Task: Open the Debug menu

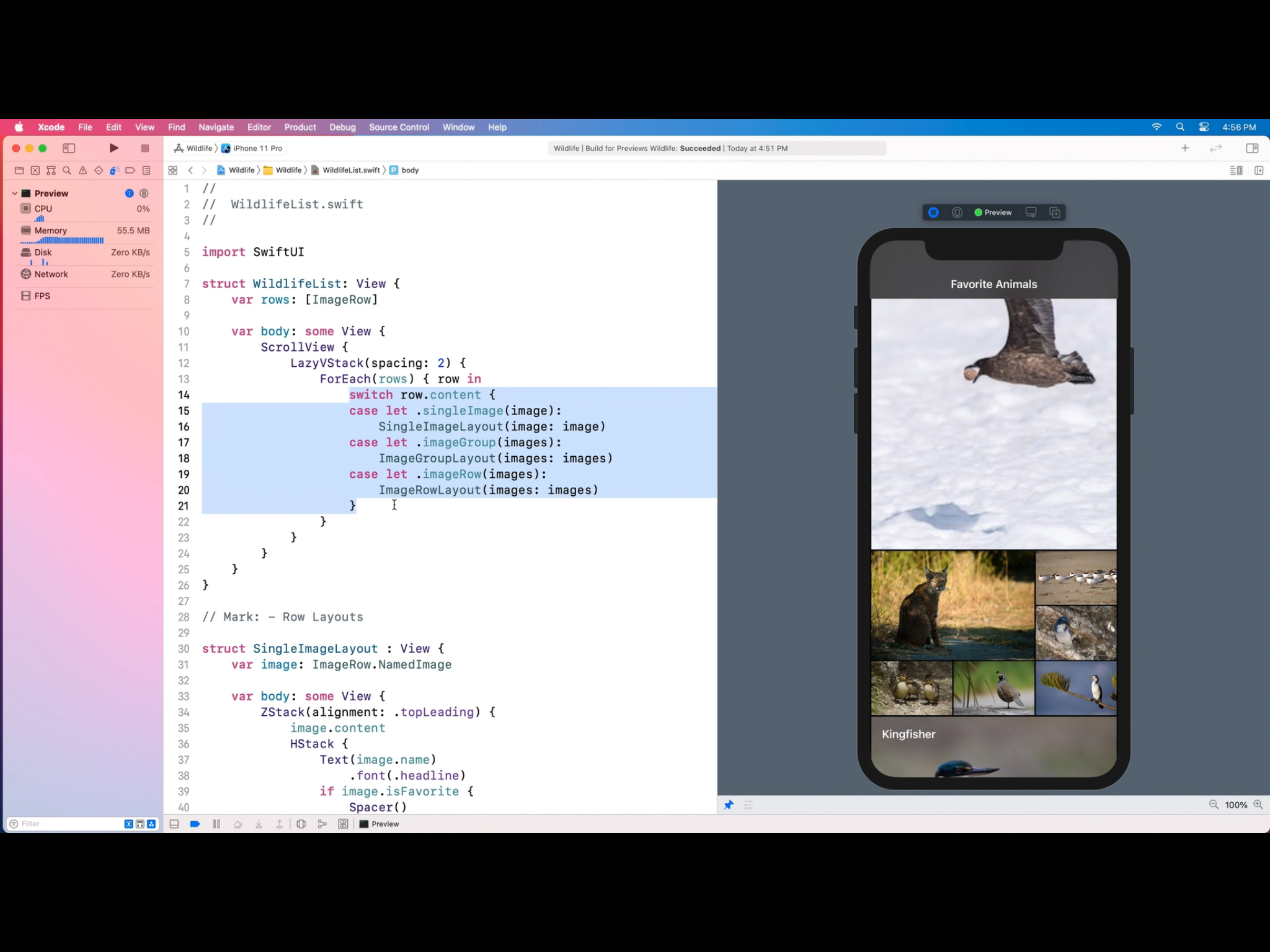Action: (x=342, y=127)
